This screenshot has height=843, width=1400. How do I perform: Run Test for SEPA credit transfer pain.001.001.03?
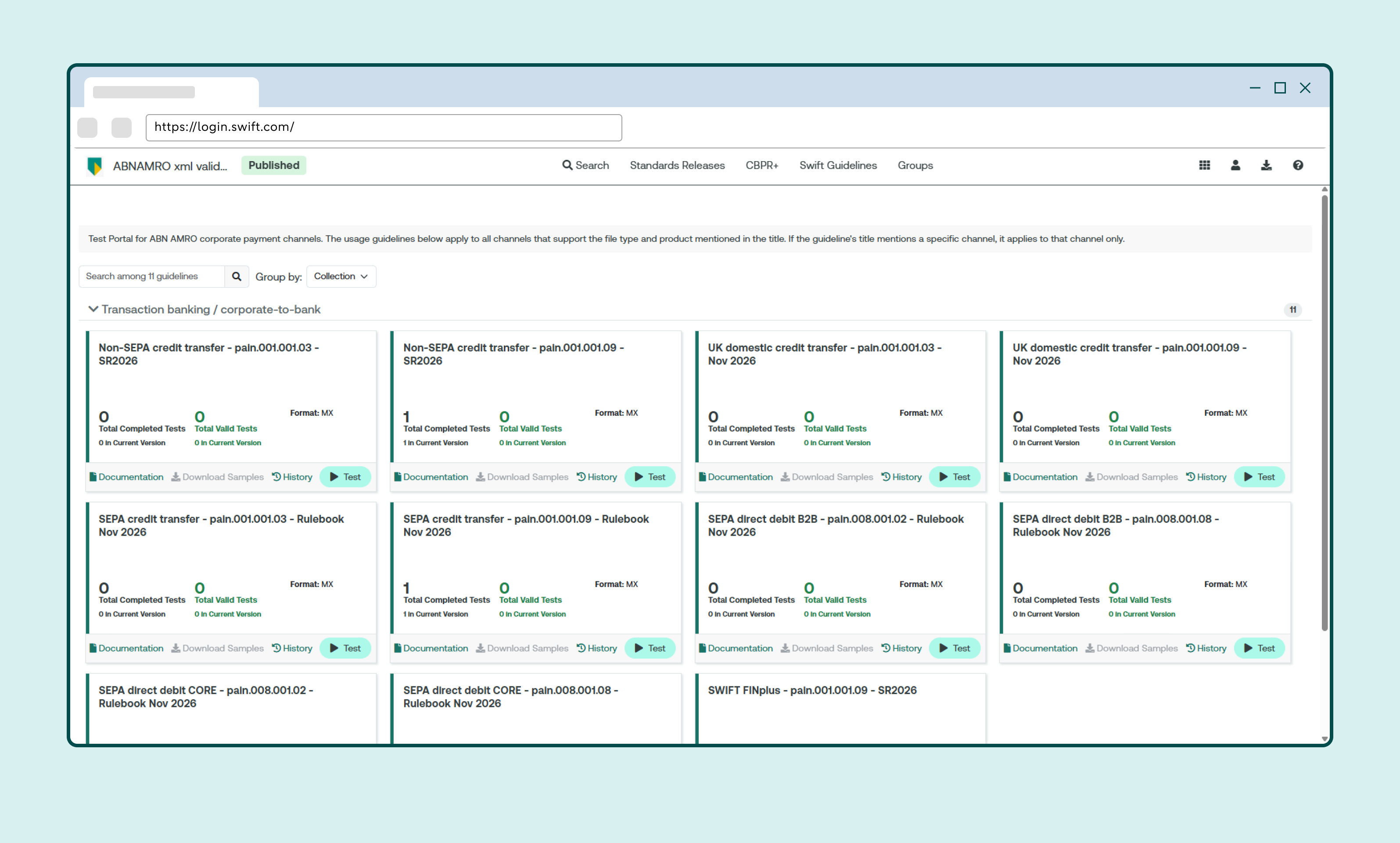(345, 648)
